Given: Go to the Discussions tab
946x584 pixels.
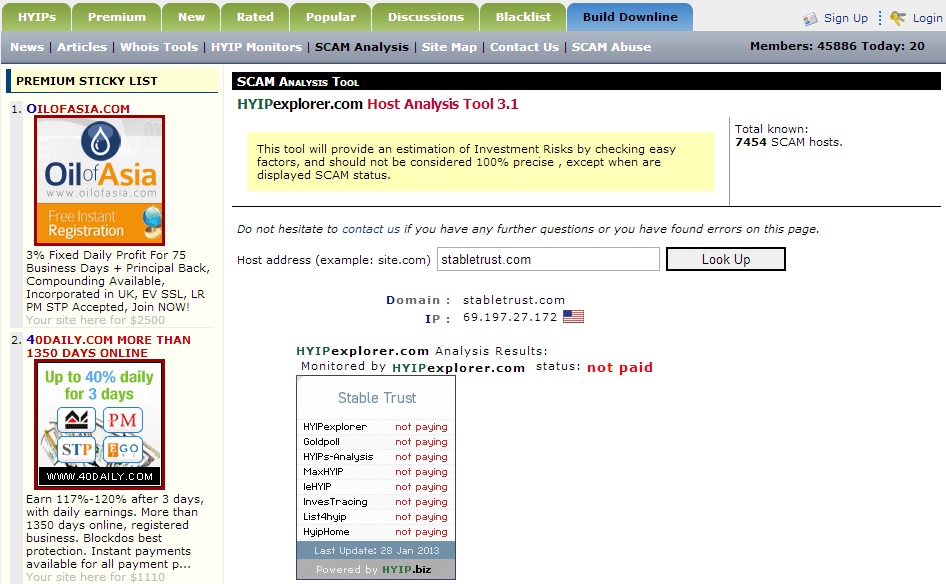Looking at the screenshot, I should click(x=425, y=17).
